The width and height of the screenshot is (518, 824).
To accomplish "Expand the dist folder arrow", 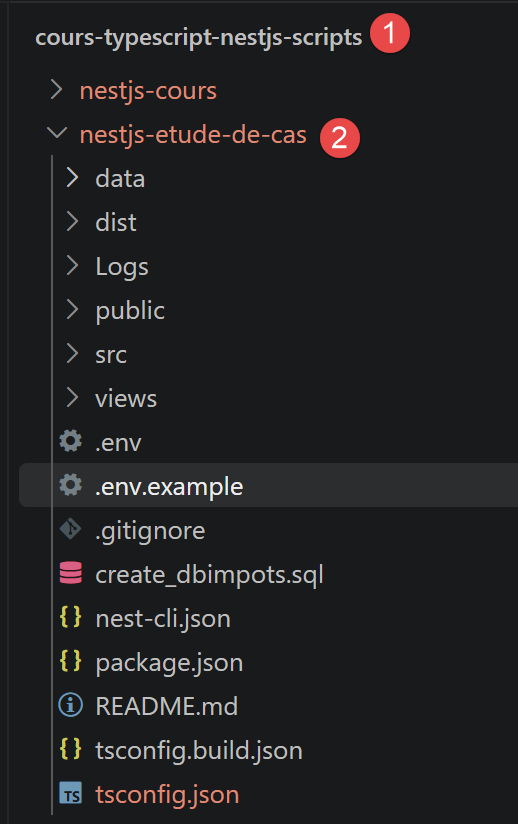I will [72, 221].
